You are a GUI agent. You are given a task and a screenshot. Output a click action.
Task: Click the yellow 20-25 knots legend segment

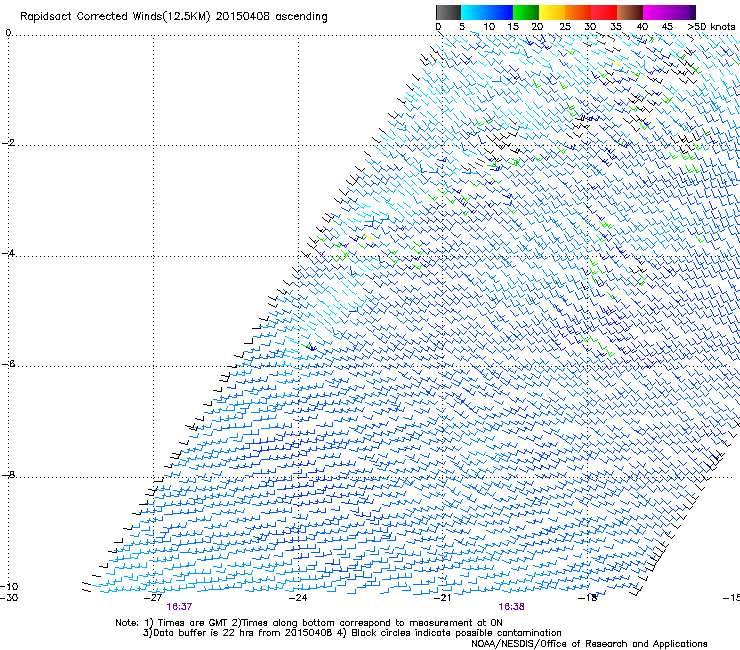(552, 12)
